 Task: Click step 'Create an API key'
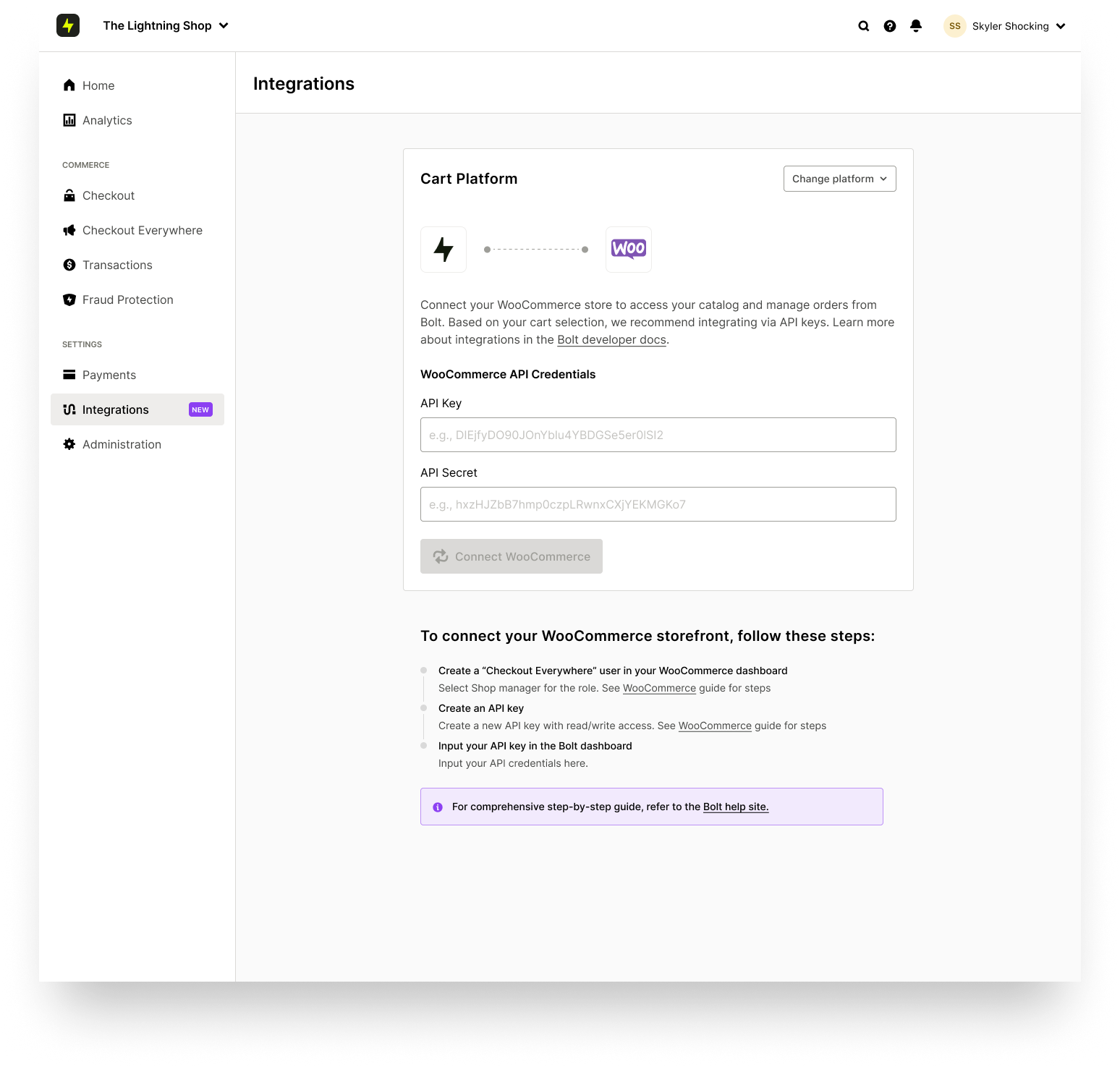[481, 708]
